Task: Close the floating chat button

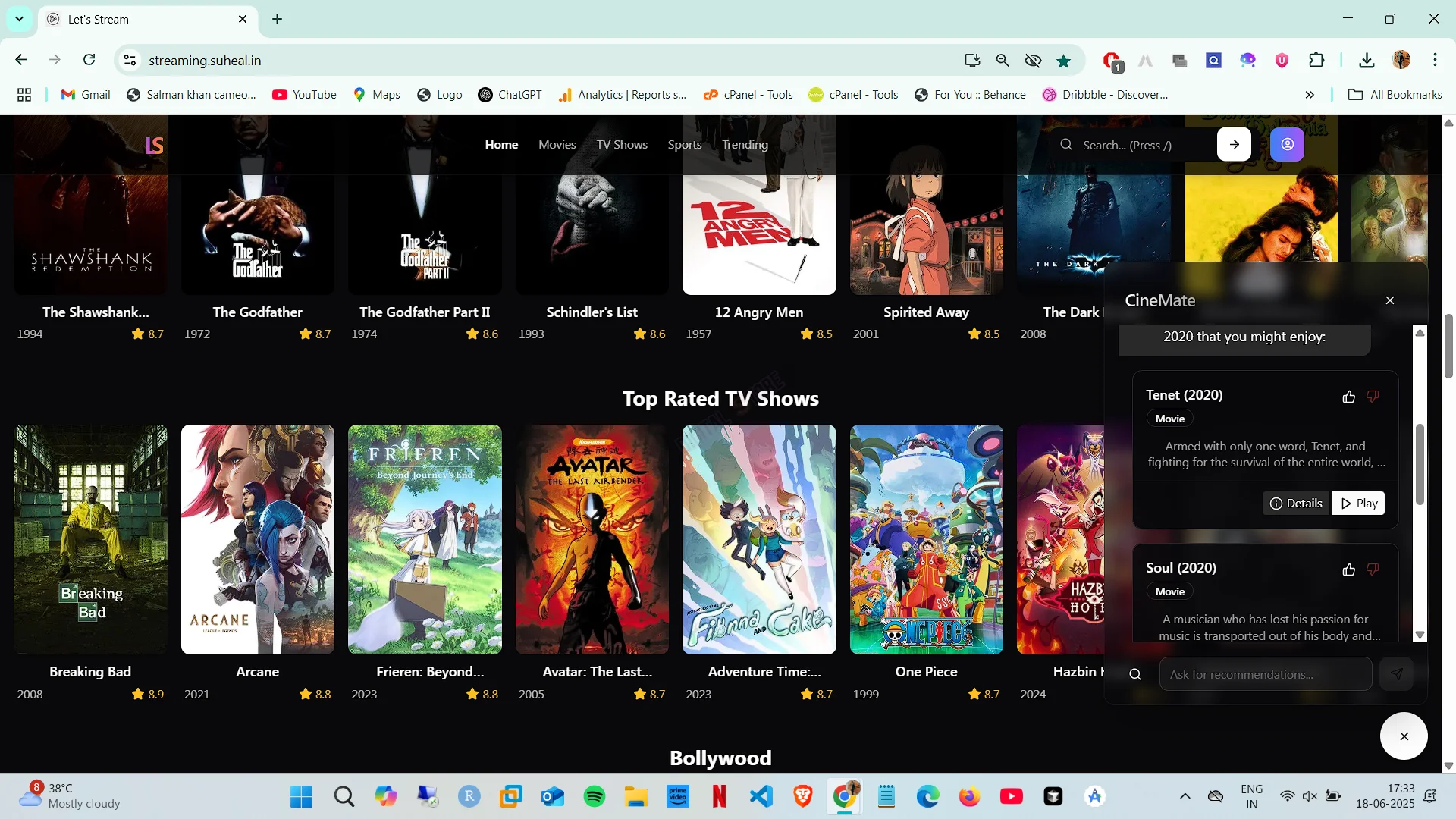Action: (x=1404, y=736)
